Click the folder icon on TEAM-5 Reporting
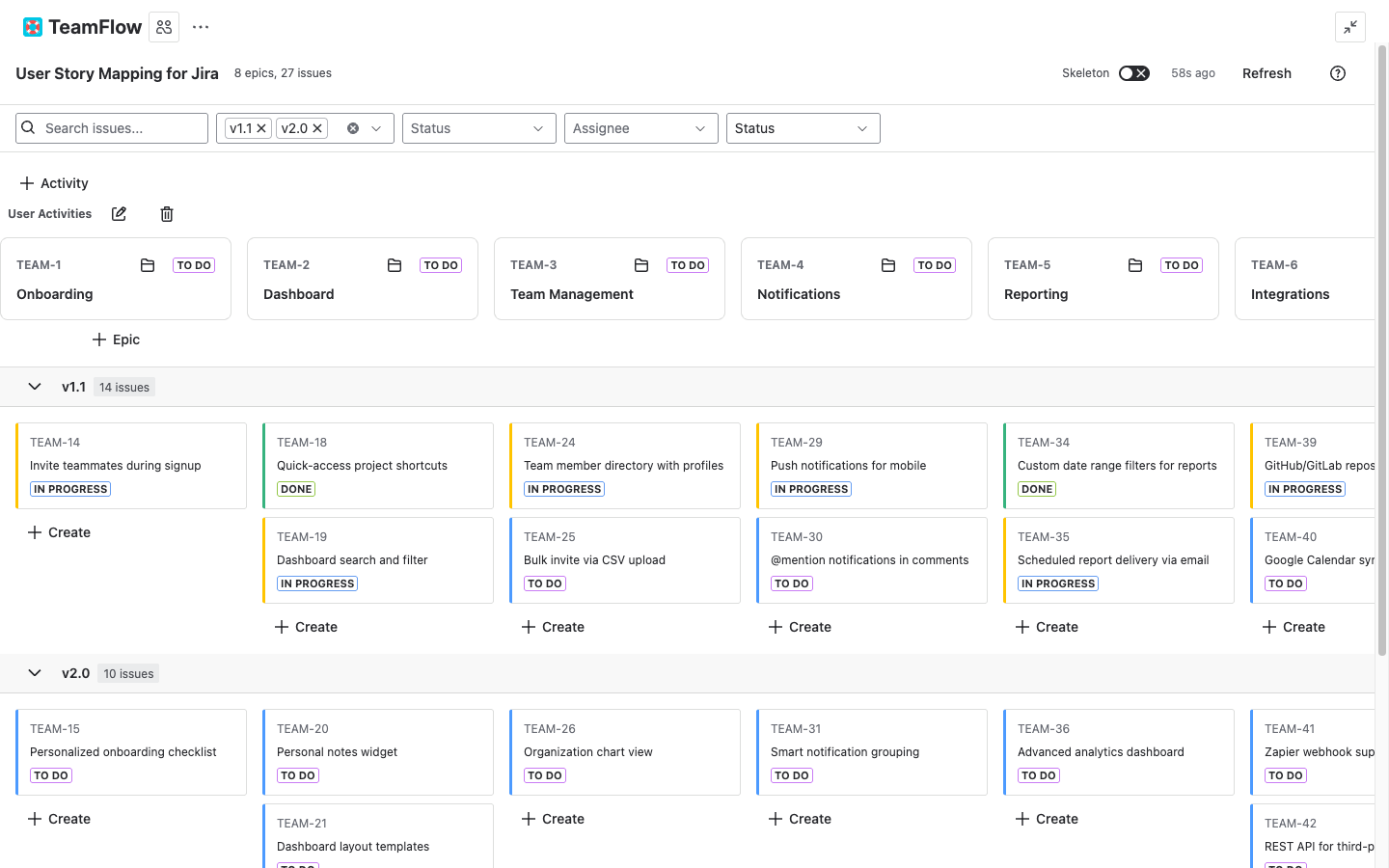This screenshot has height=868, width=1389. (x=1134, y=264)
